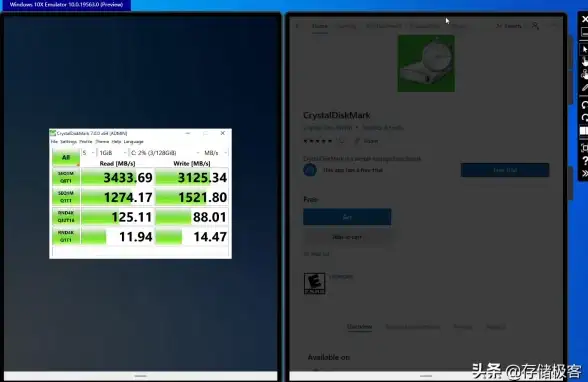The width and height of the screenshot is (588, 382).
Task: Select the multi-touch input tool in emulator toolbar
Action: click(x=584, y=74)
